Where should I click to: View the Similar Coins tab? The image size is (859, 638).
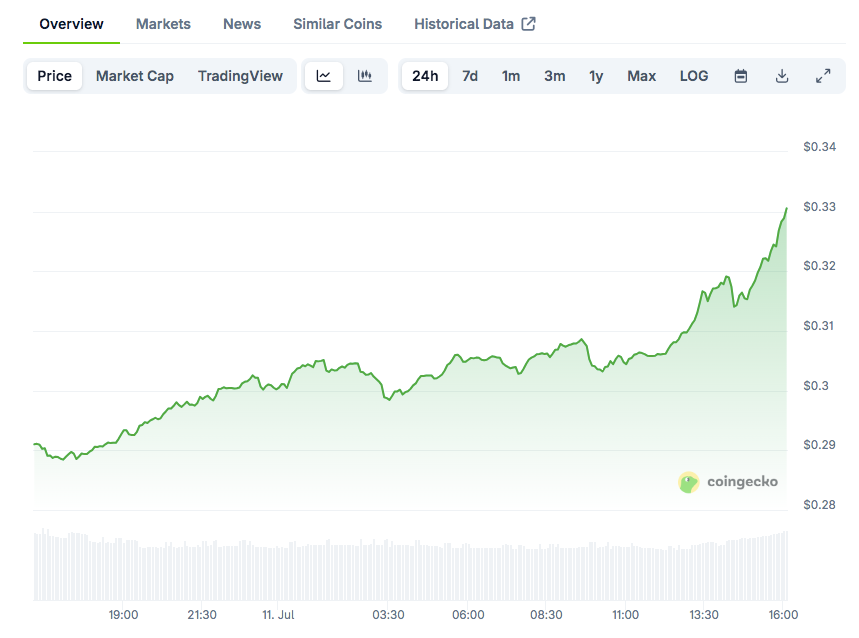point(337,24)
